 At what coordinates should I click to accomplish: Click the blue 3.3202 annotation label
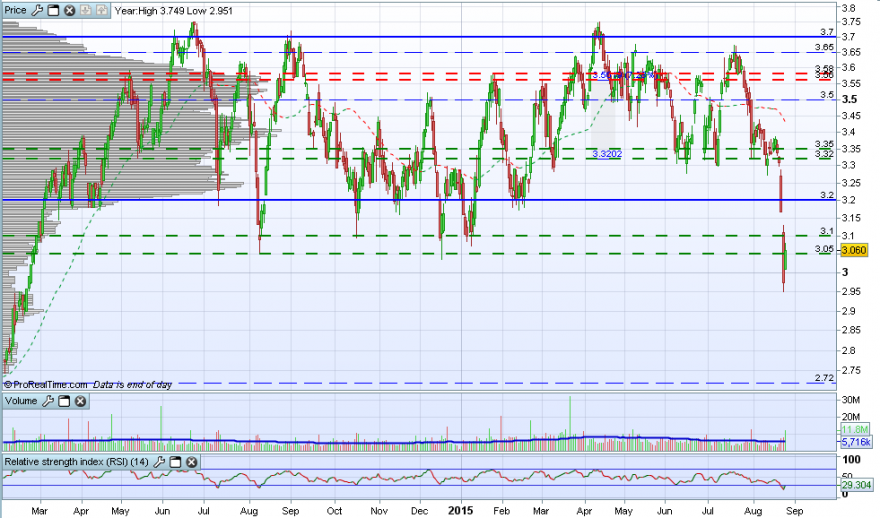pos(607,154)
